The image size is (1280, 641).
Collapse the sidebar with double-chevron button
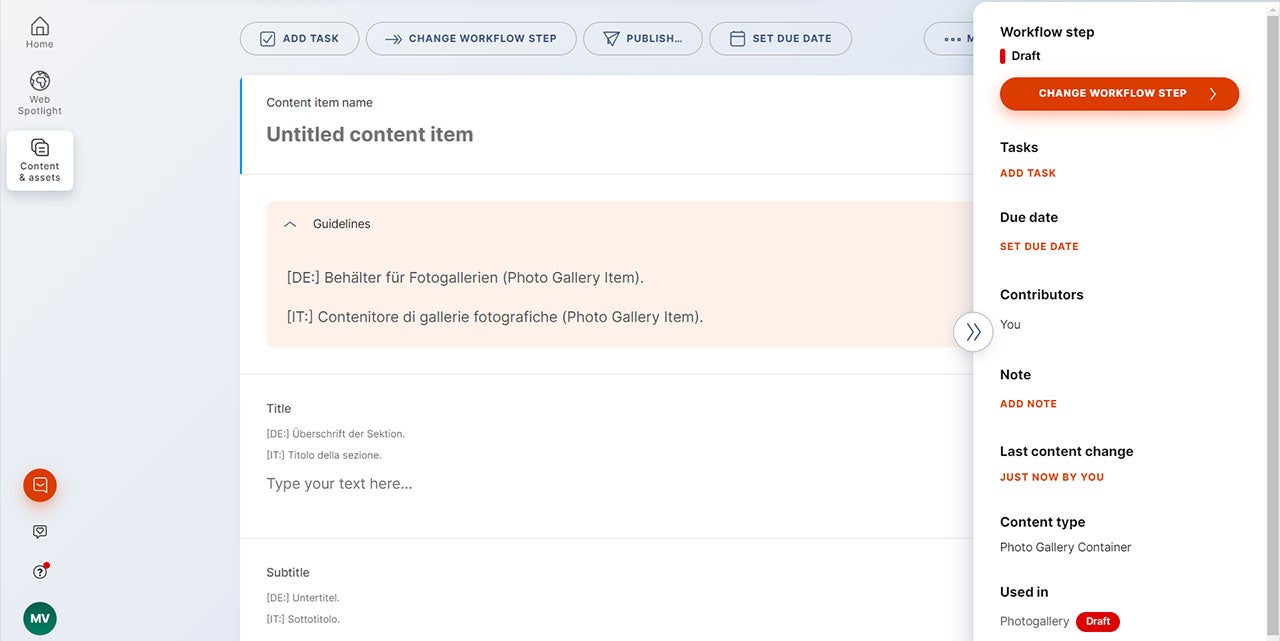(973, 333)
